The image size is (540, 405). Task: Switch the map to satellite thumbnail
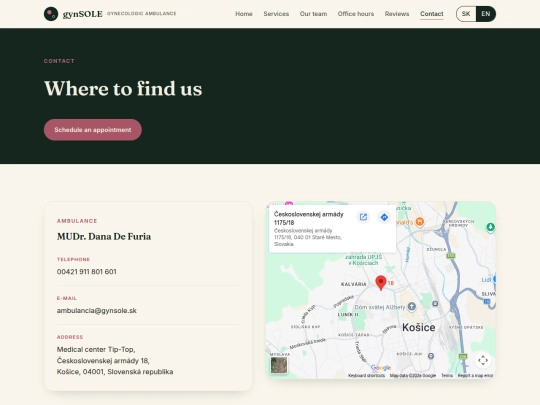279,365
